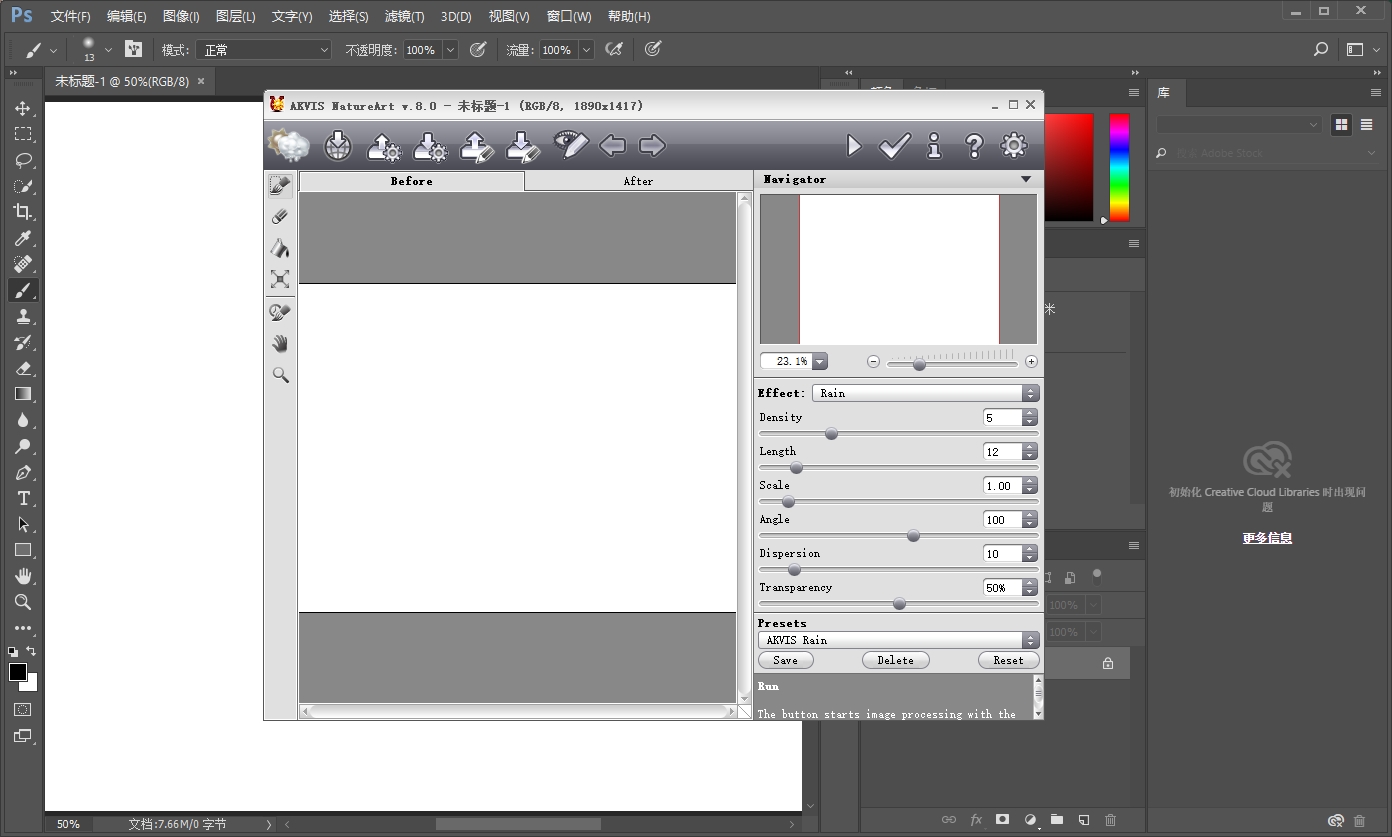Viewport: 1392px width, 837px height.
Task: Open the 更多信息 link
Action: click(1267, 537)
